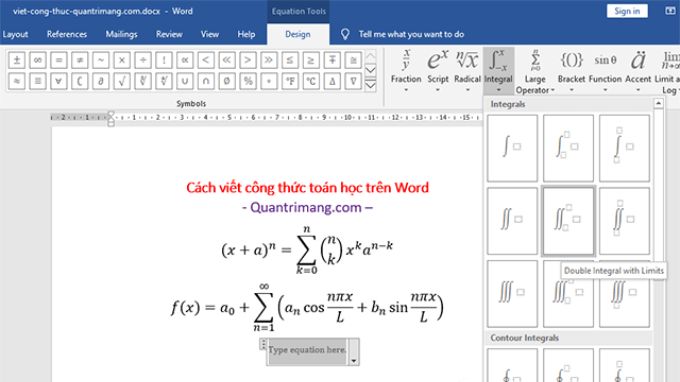Open the Help tab
680x382 pixels.
pos(246,34)
